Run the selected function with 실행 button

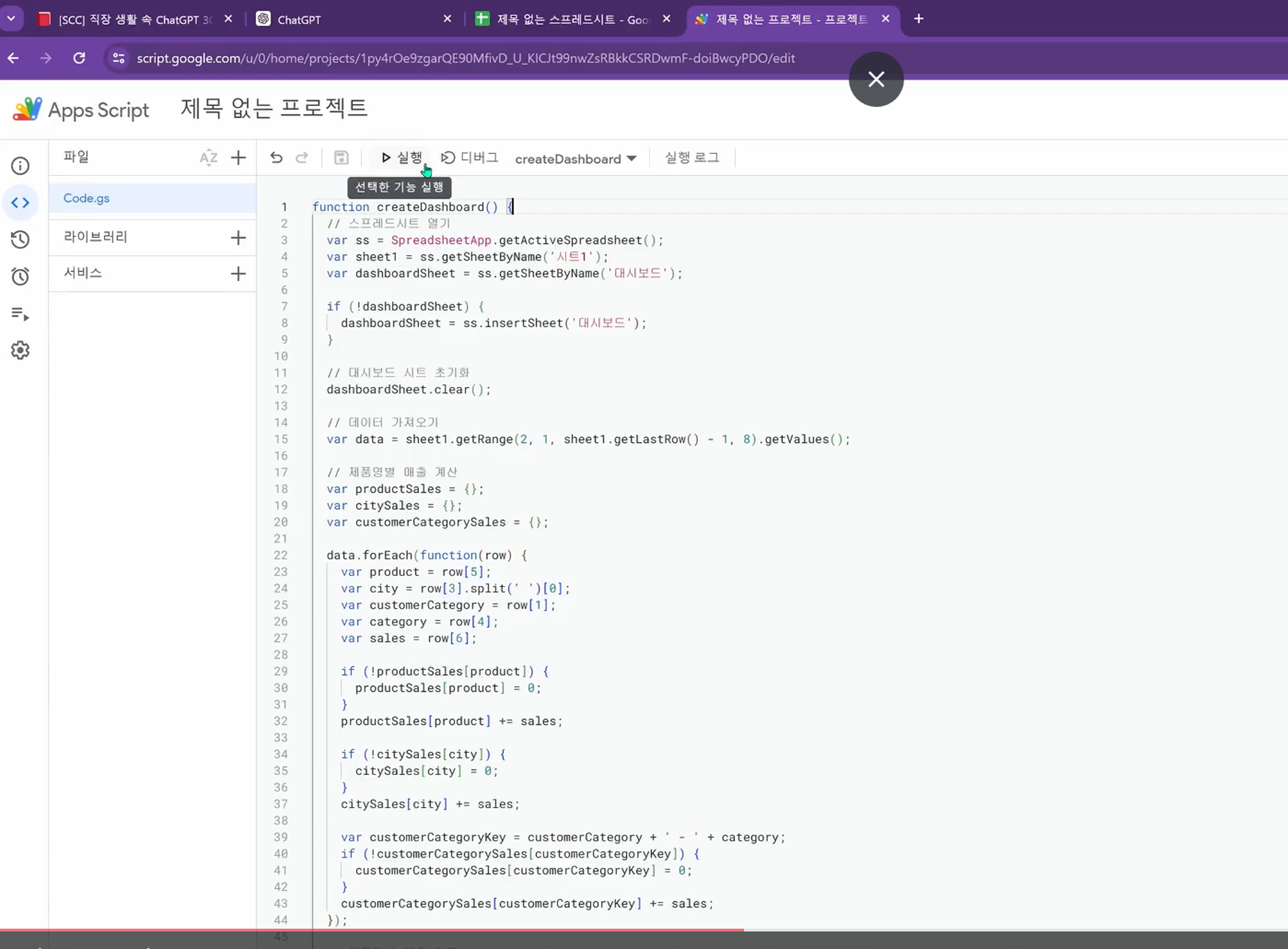click(401, 158)
